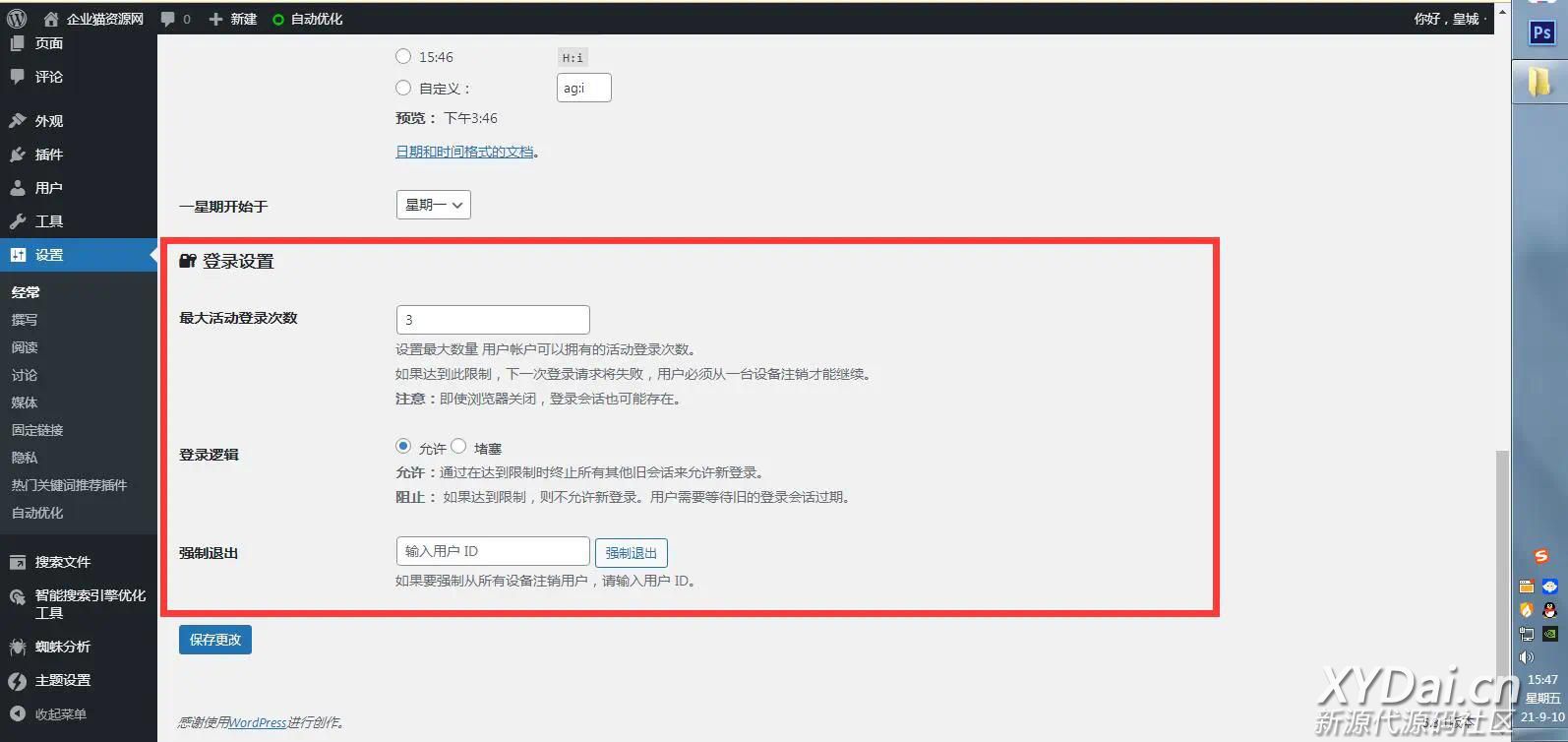
Task: Expand the 新建 menu in admin bar
Action: pyautogui.click(x=233, y=19)
